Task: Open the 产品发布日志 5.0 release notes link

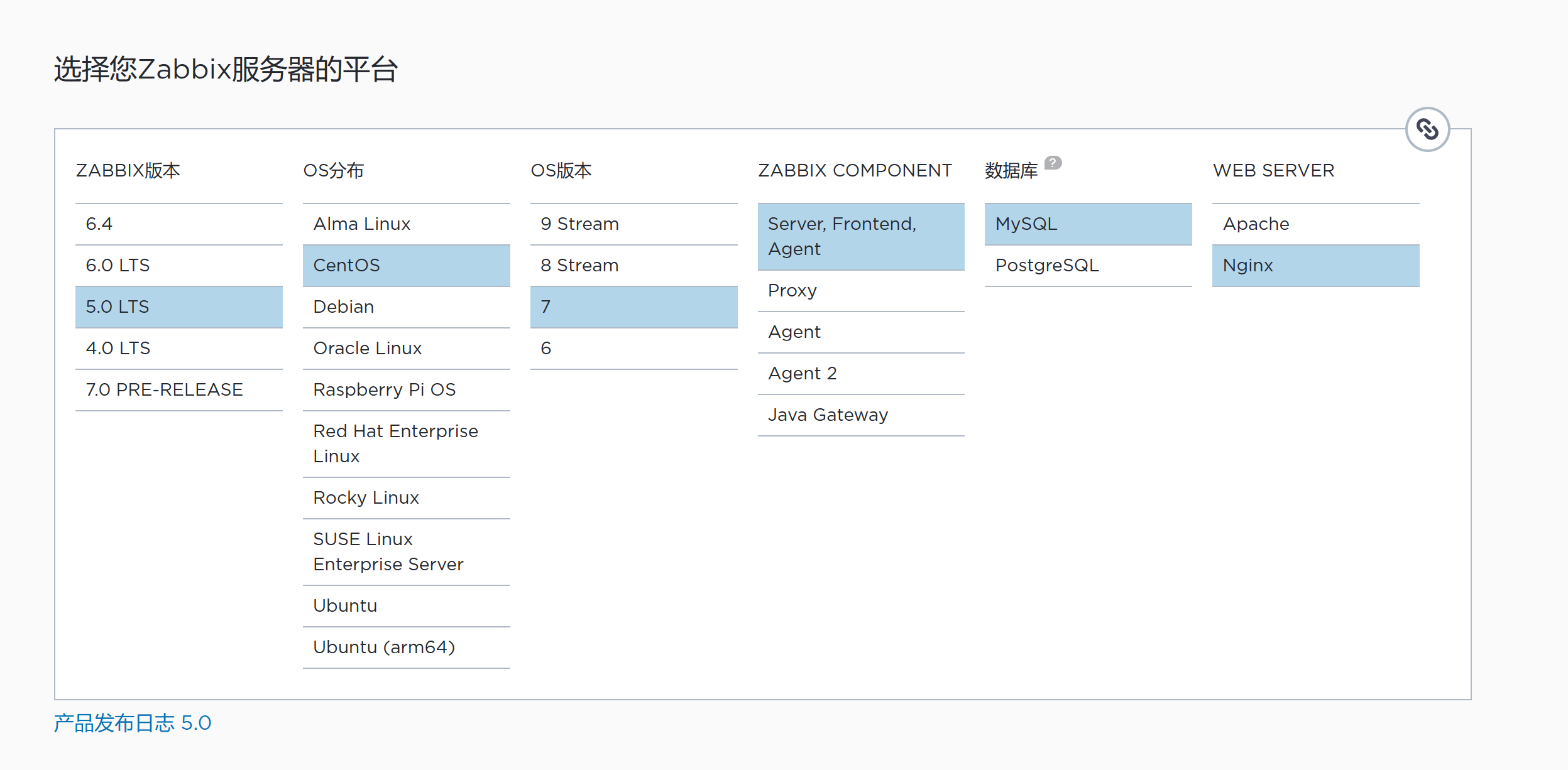Action: pos(133,723)
